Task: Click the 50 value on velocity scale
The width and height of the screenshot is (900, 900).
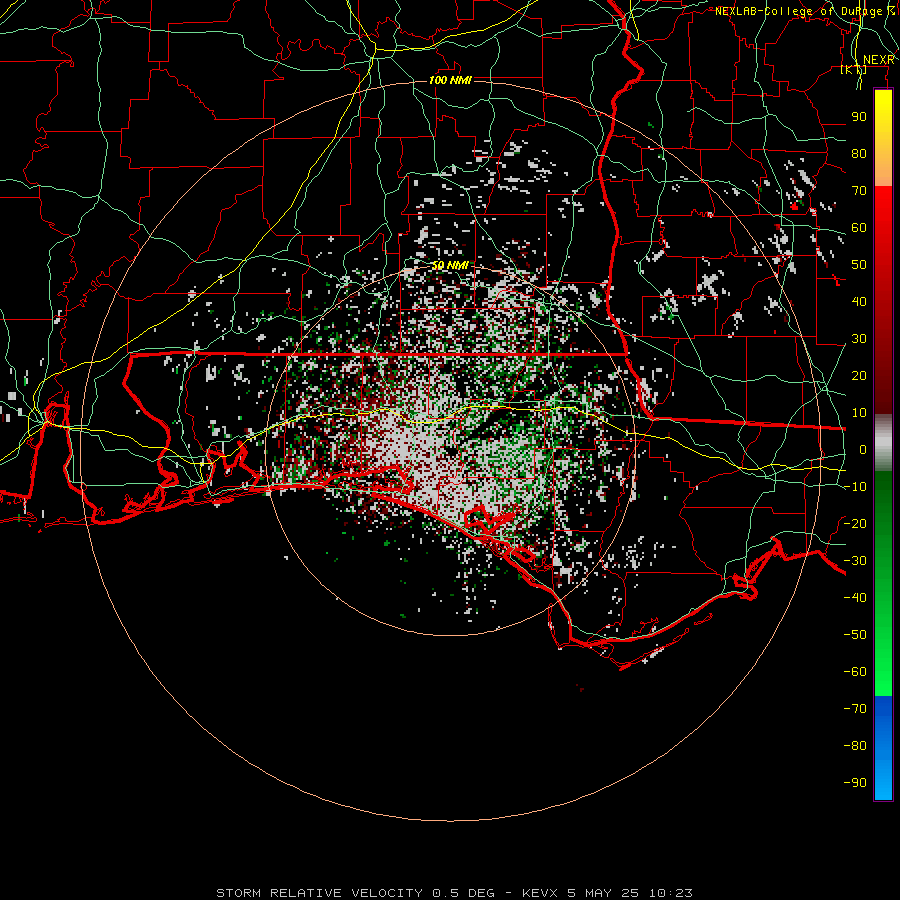Action: tap(859, 265)
